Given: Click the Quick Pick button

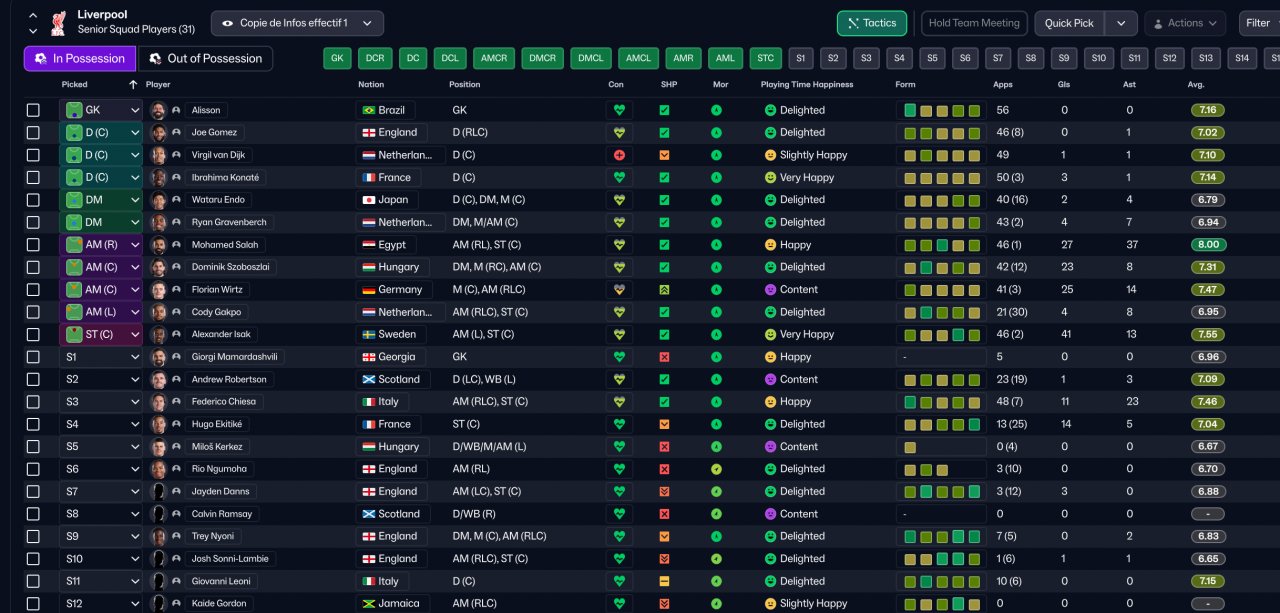Looking at the screenshot, I should tap(1071, 23).
